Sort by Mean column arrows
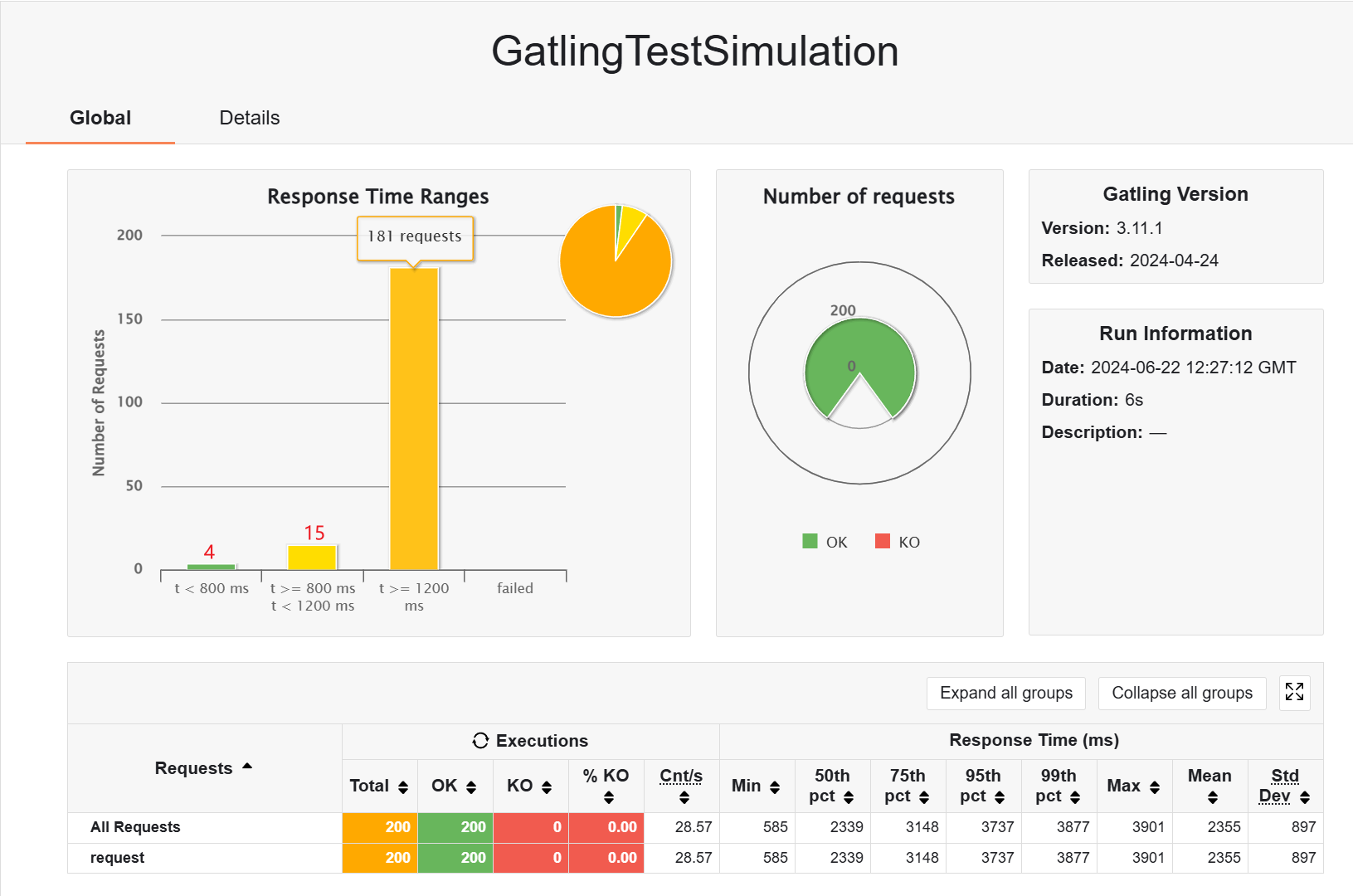The image size is (1353, 896). [x=1213, y=797]
